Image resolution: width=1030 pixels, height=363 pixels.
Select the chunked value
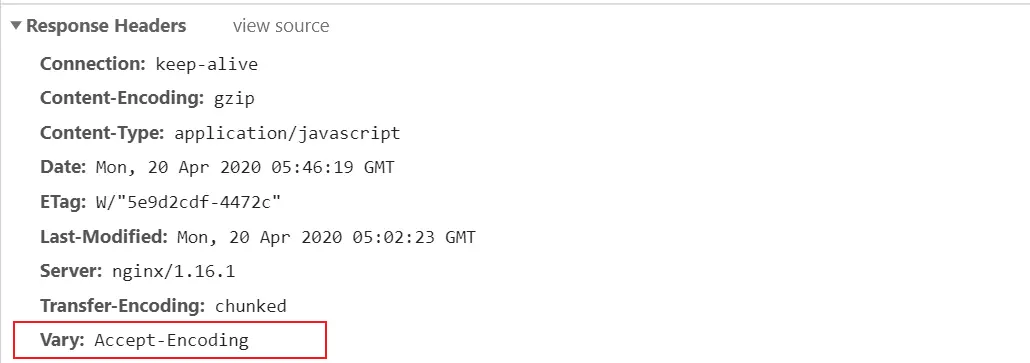coord(251,307)
